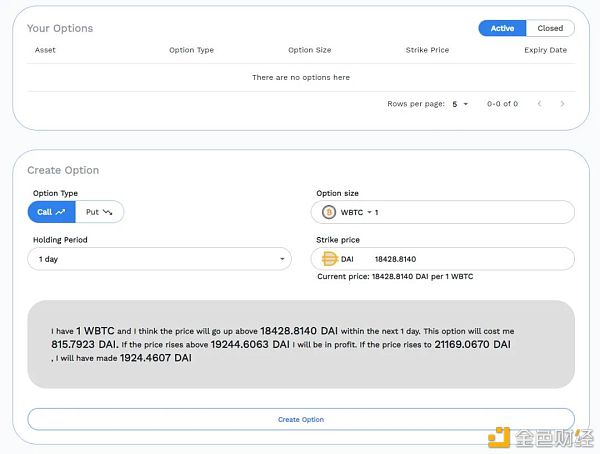Go to previous page of options
600x454 pixels.
point(540,104)
